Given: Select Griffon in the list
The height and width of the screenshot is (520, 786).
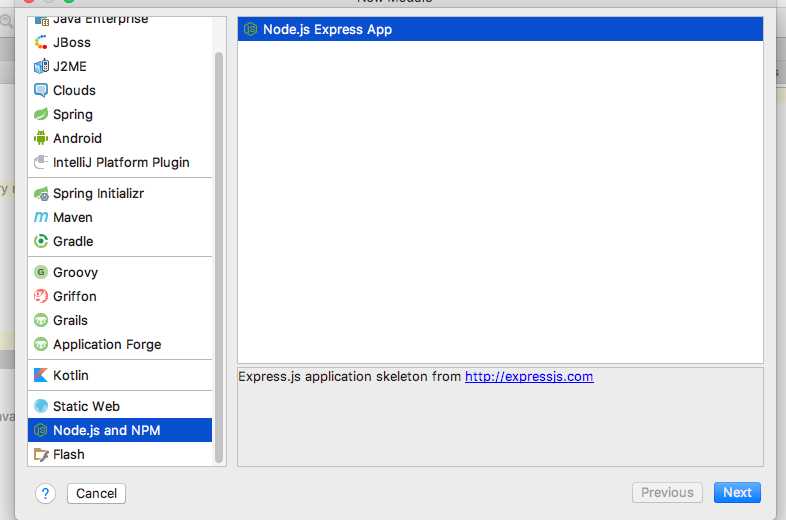Looking at the screenshot, I should [120, 296].
